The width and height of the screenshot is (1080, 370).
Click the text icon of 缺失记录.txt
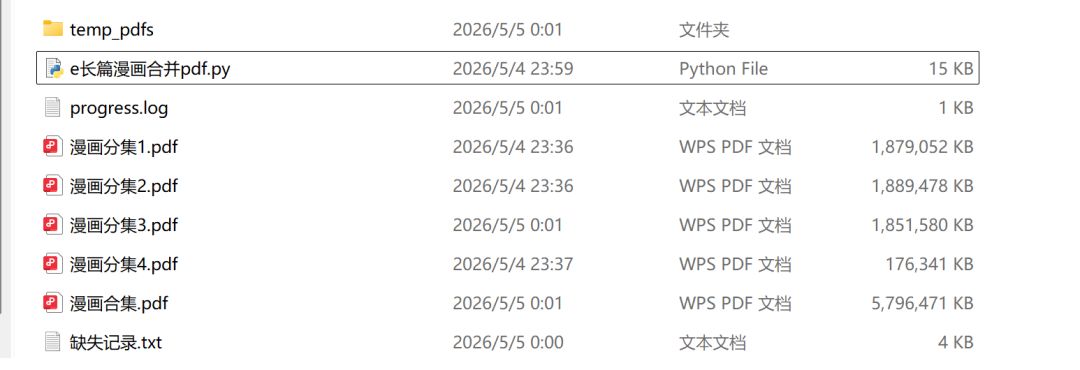(53, 342)
